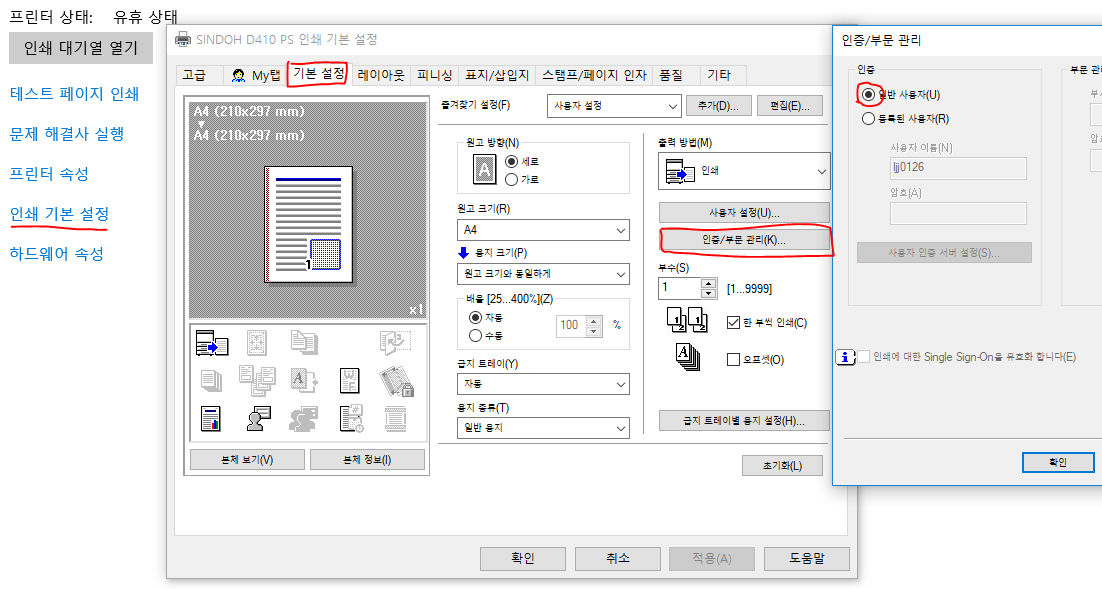Select 등록된 사용자 radio button
The width and height of the screenshot is (1102, 589).
pos(868,119)
